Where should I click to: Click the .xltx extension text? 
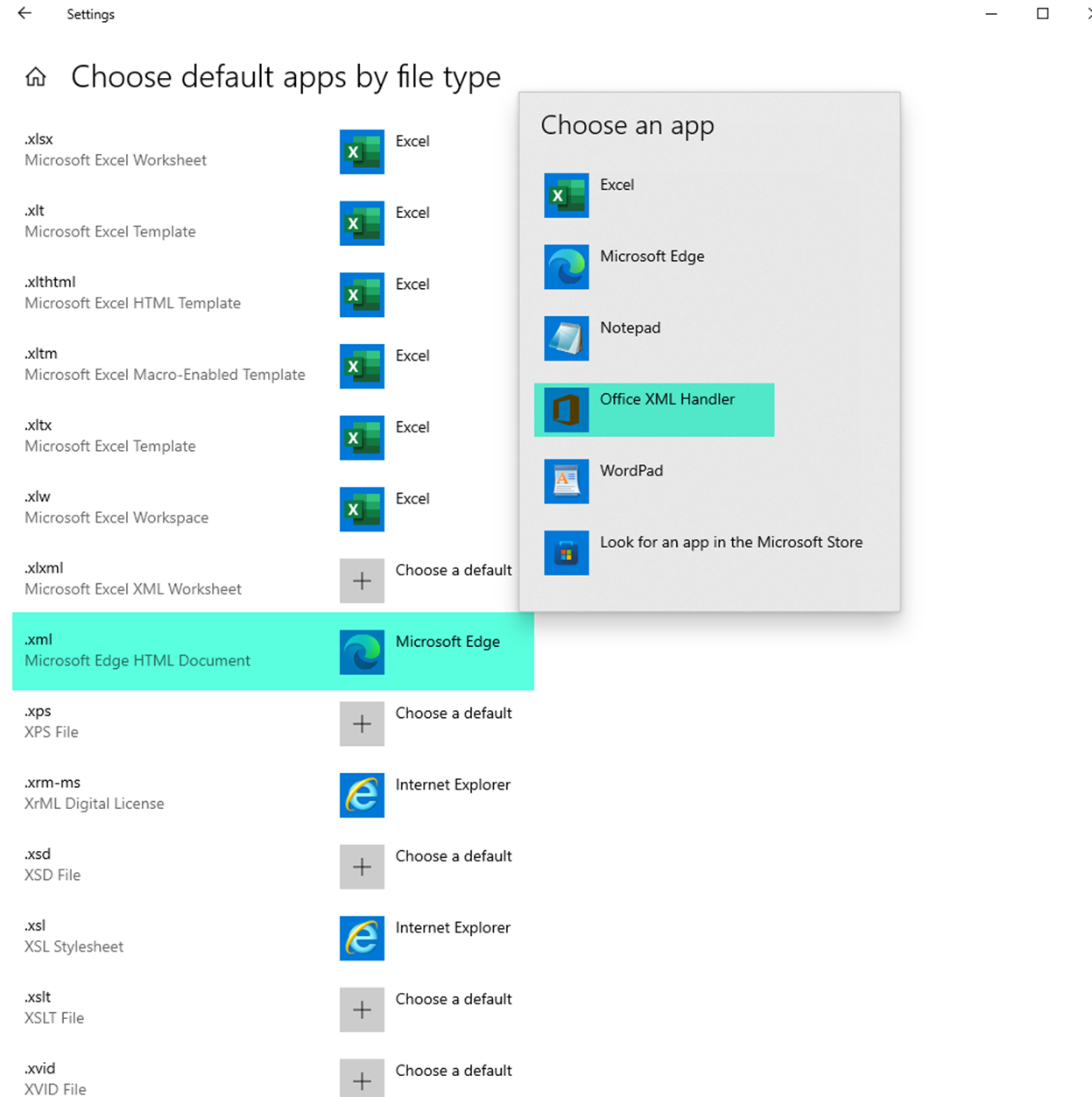(x=39, y=425)
